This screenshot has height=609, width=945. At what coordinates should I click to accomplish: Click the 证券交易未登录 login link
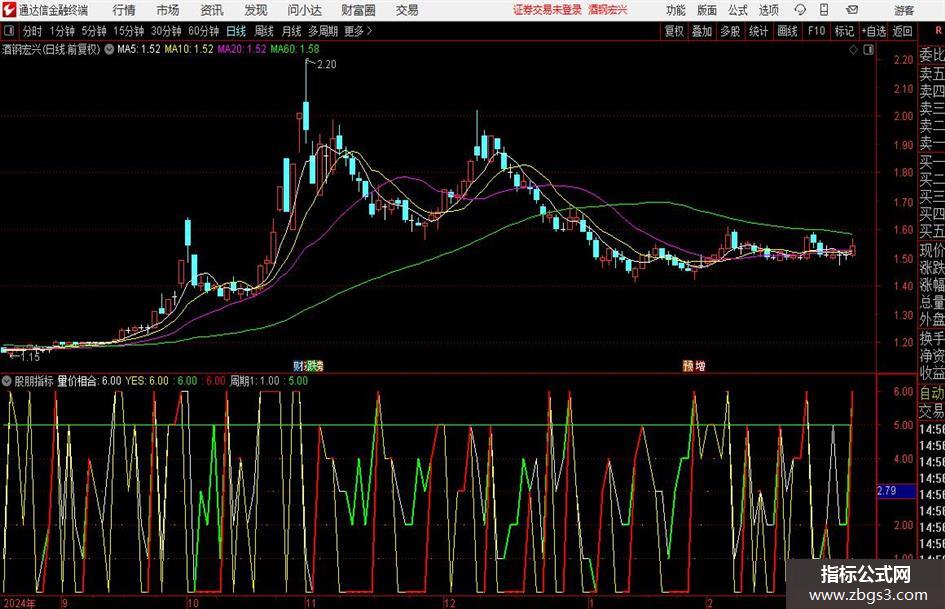pyautogui.click(x=547, y=10)
